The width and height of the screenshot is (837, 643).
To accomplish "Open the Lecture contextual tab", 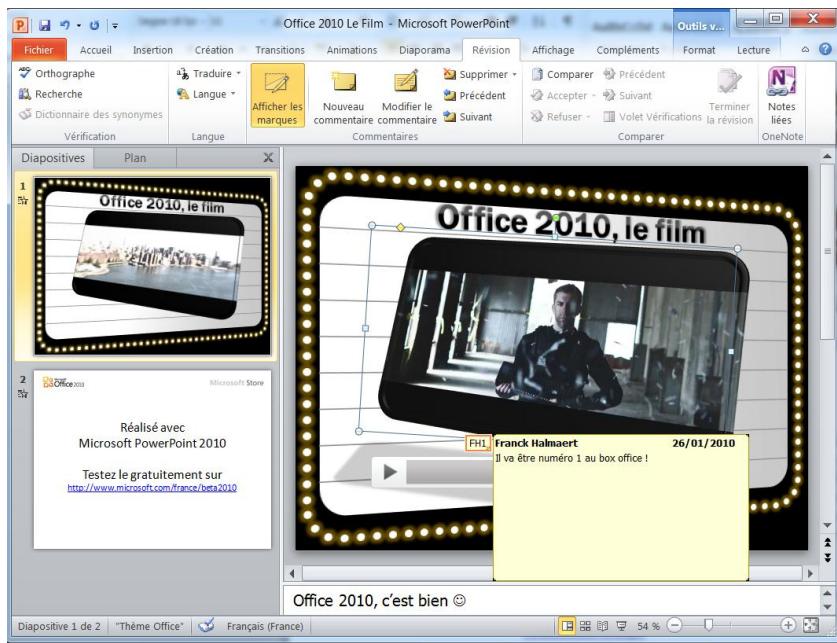I will point(753,50).
